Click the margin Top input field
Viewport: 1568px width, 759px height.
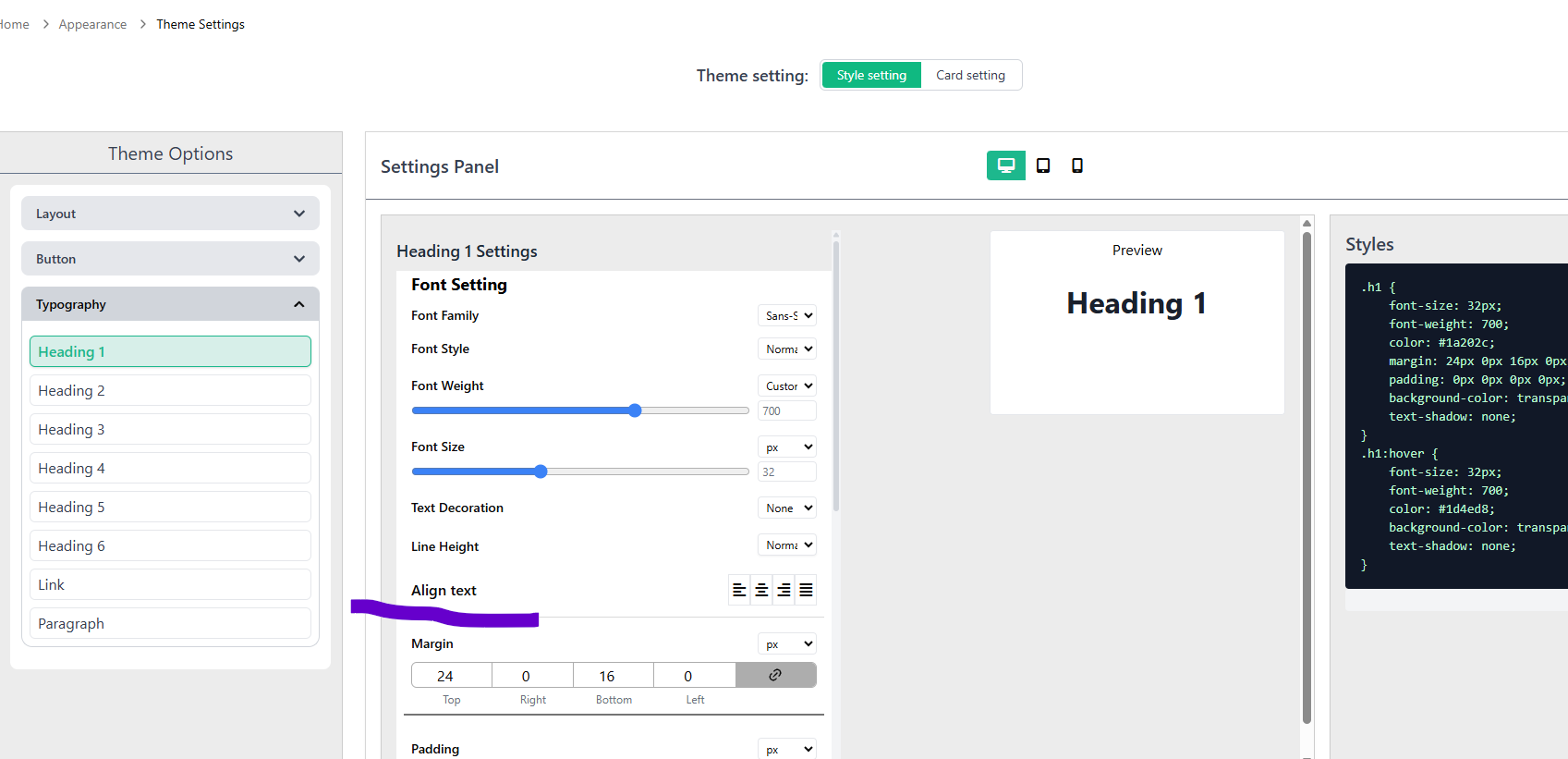[452, 676]
